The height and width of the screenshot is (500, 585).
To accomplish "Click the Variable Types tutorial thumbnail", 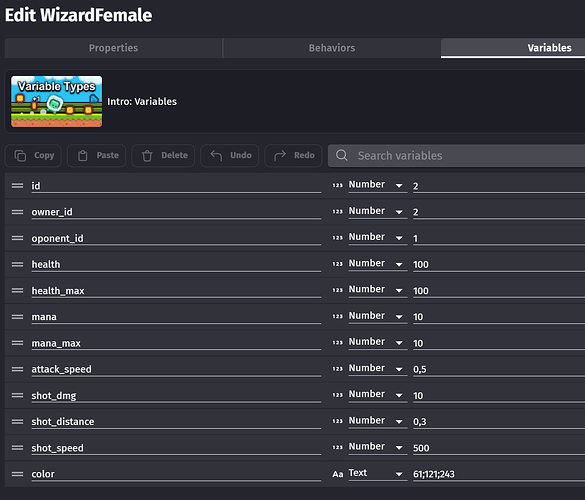I will [56, 101].
